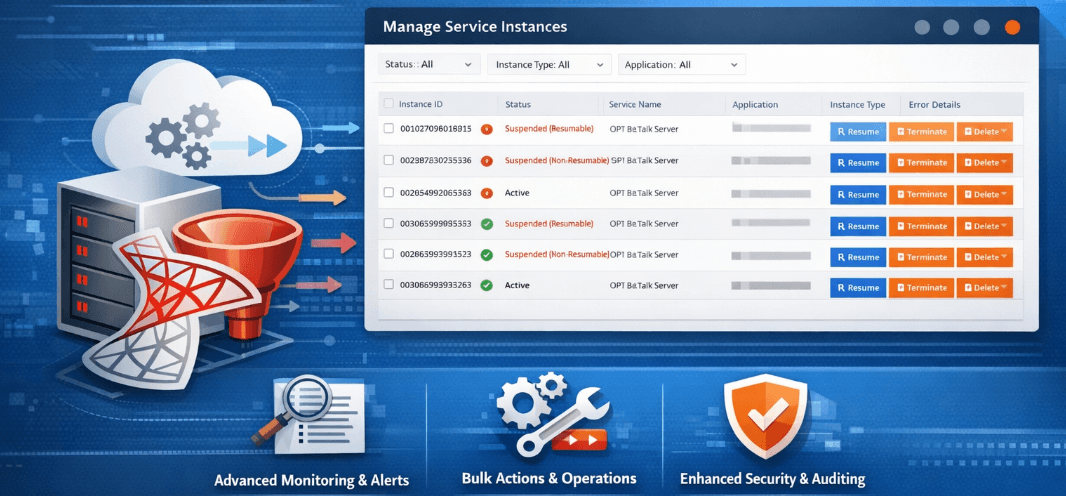Click Resume in Active row with green check

pos(858,287)
